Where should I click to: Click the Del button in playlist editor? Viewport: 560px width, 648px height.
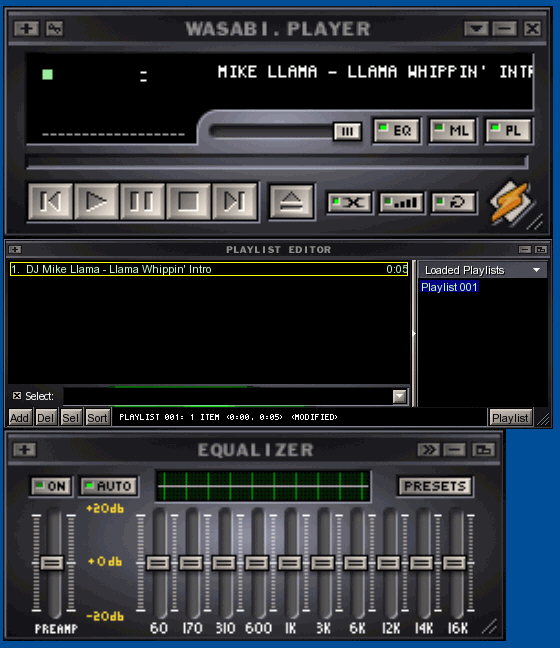[x=45, y=418]
